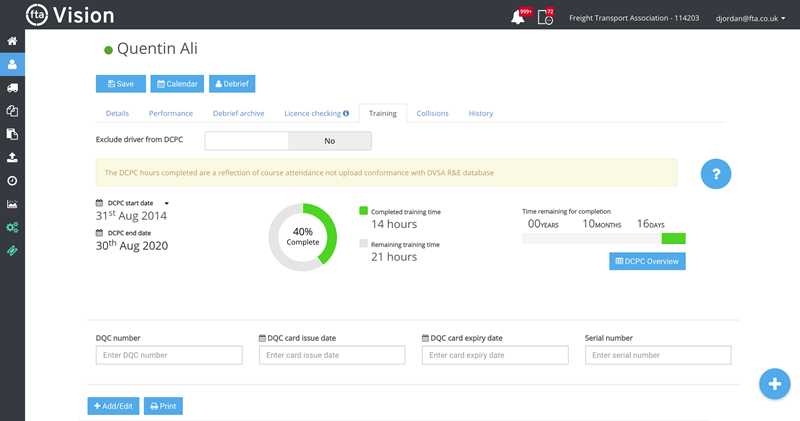800x421 pixels.
Task: Focus the DQC card issue date field
Action: coord(332,355)
